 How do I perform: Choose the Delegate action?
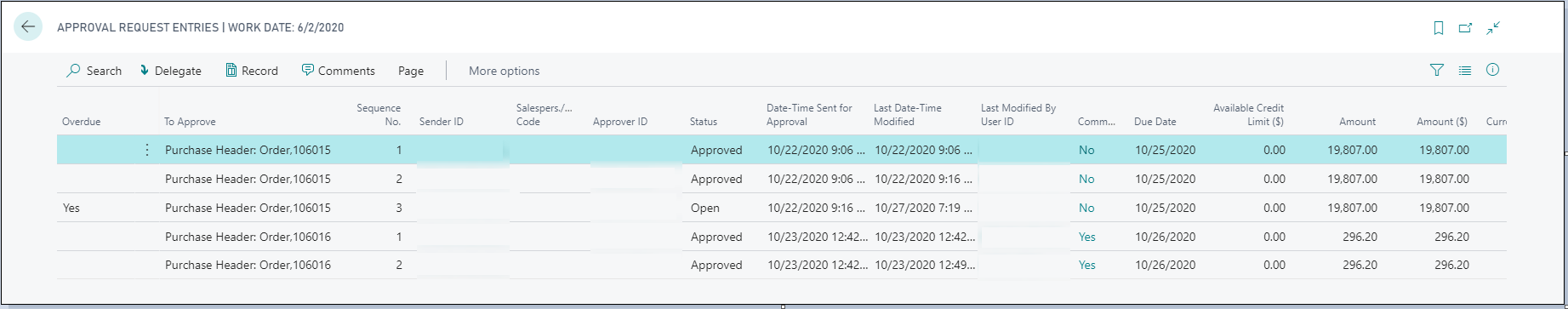pyautogui.click(x=170, y=71)
